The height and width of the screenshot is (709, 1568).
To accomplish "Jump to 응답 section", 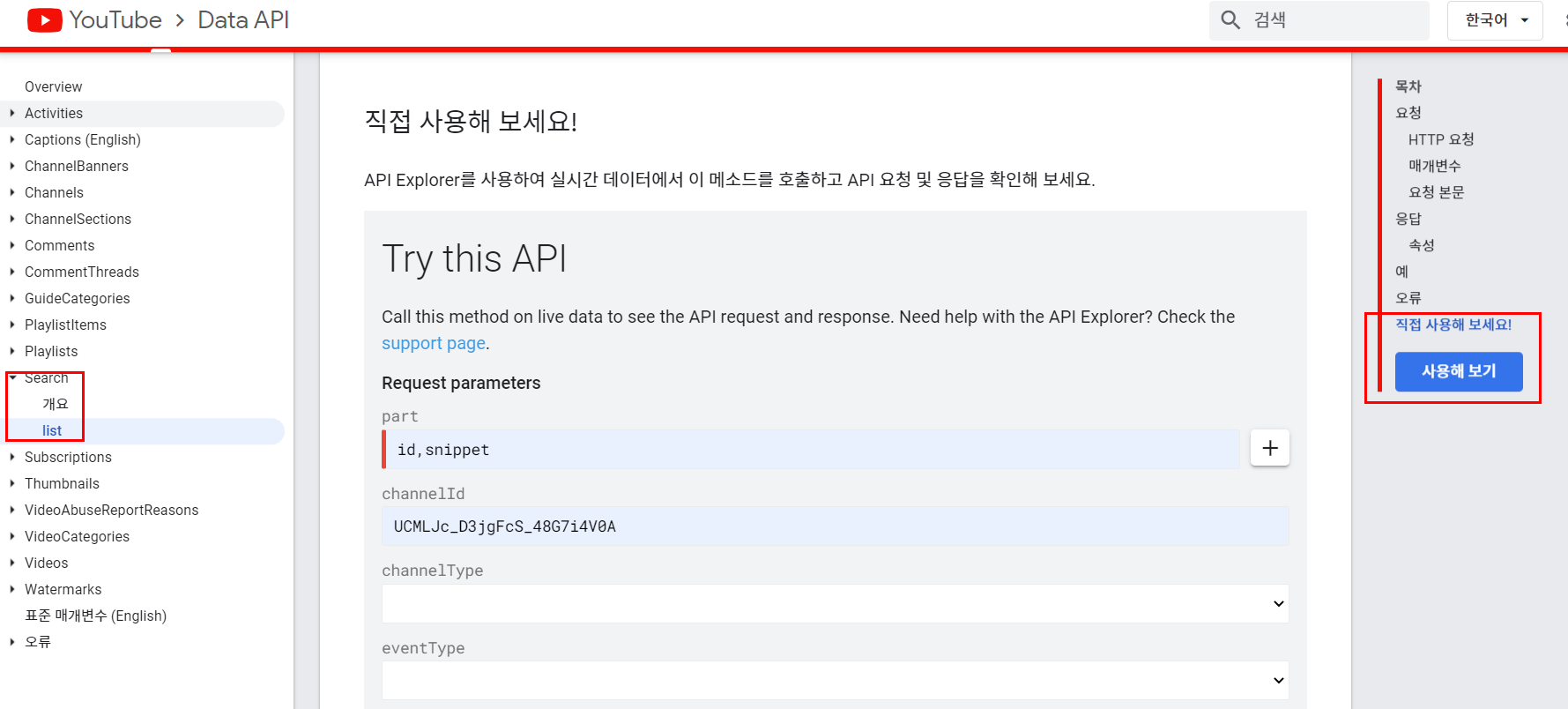I will pos(1408,219).
